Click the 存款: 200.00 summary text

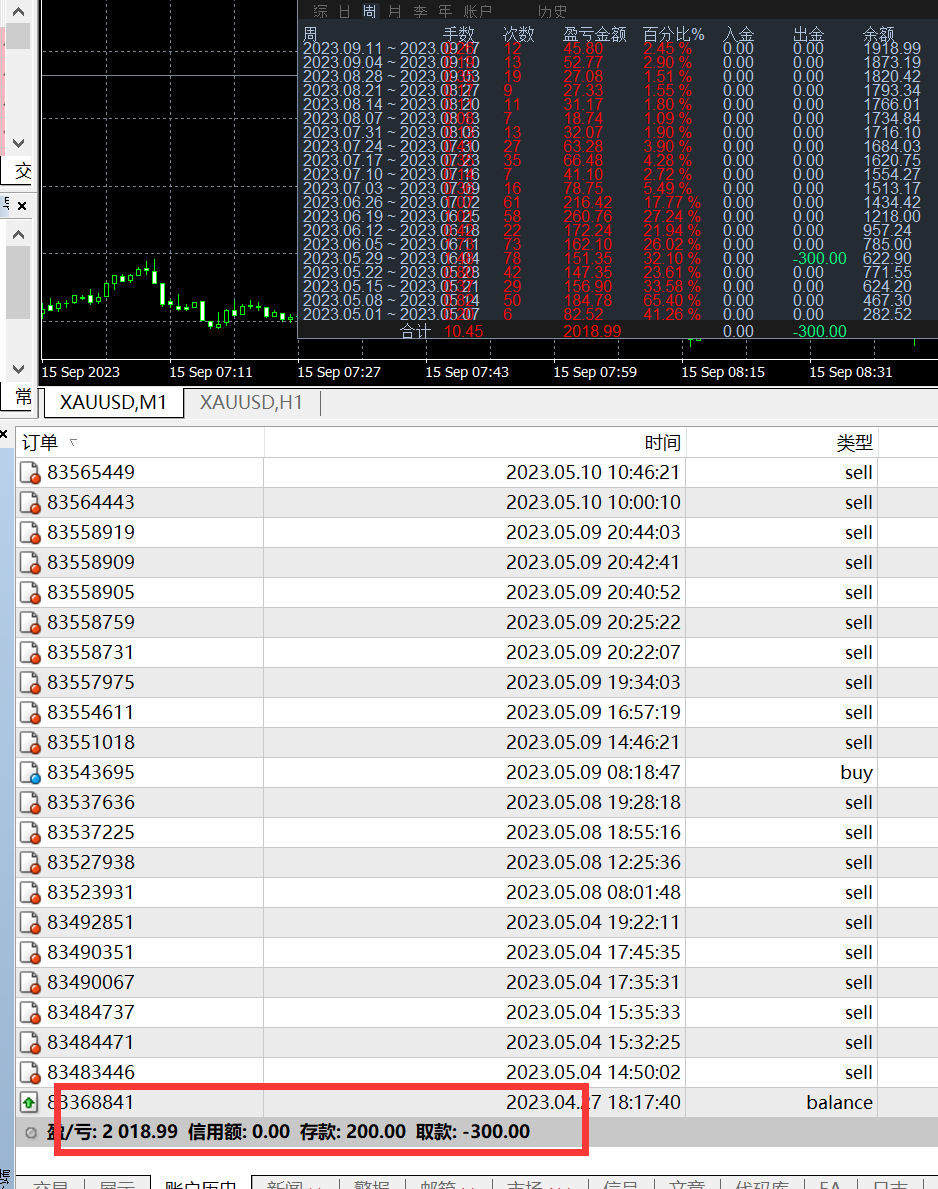coord(353,1132)
